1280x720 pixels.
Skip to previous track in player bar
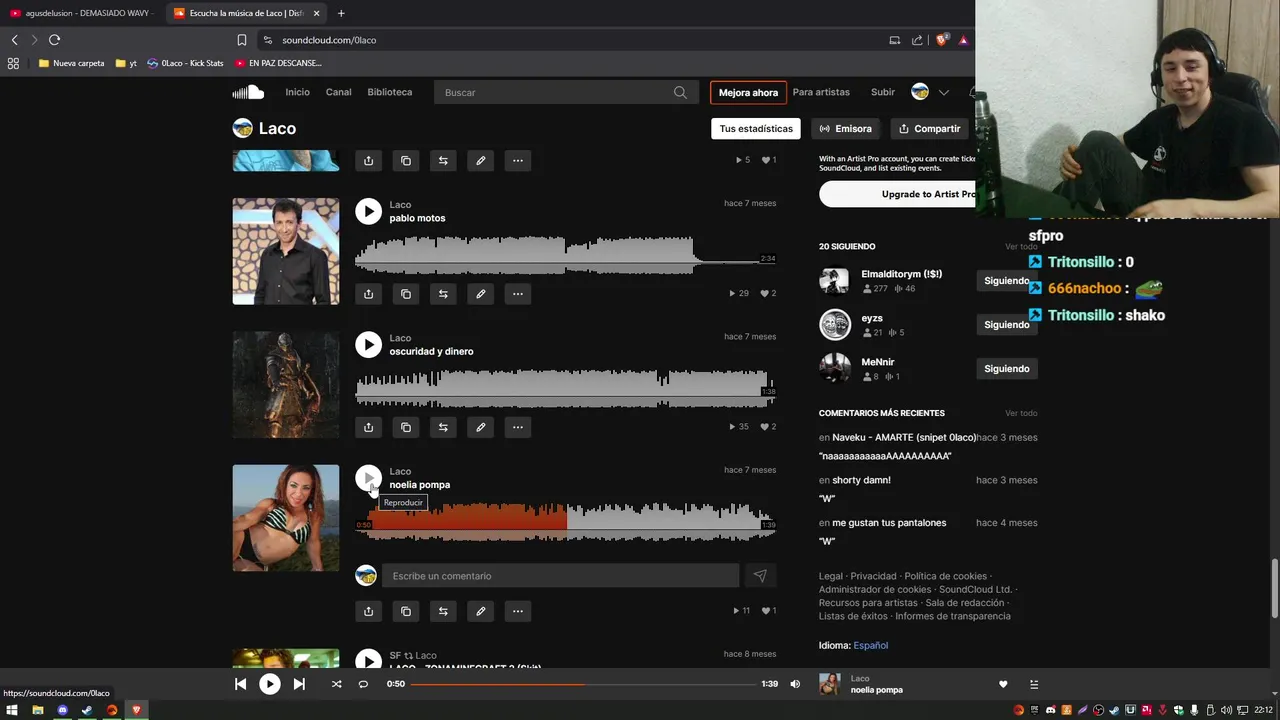(240, 684)
